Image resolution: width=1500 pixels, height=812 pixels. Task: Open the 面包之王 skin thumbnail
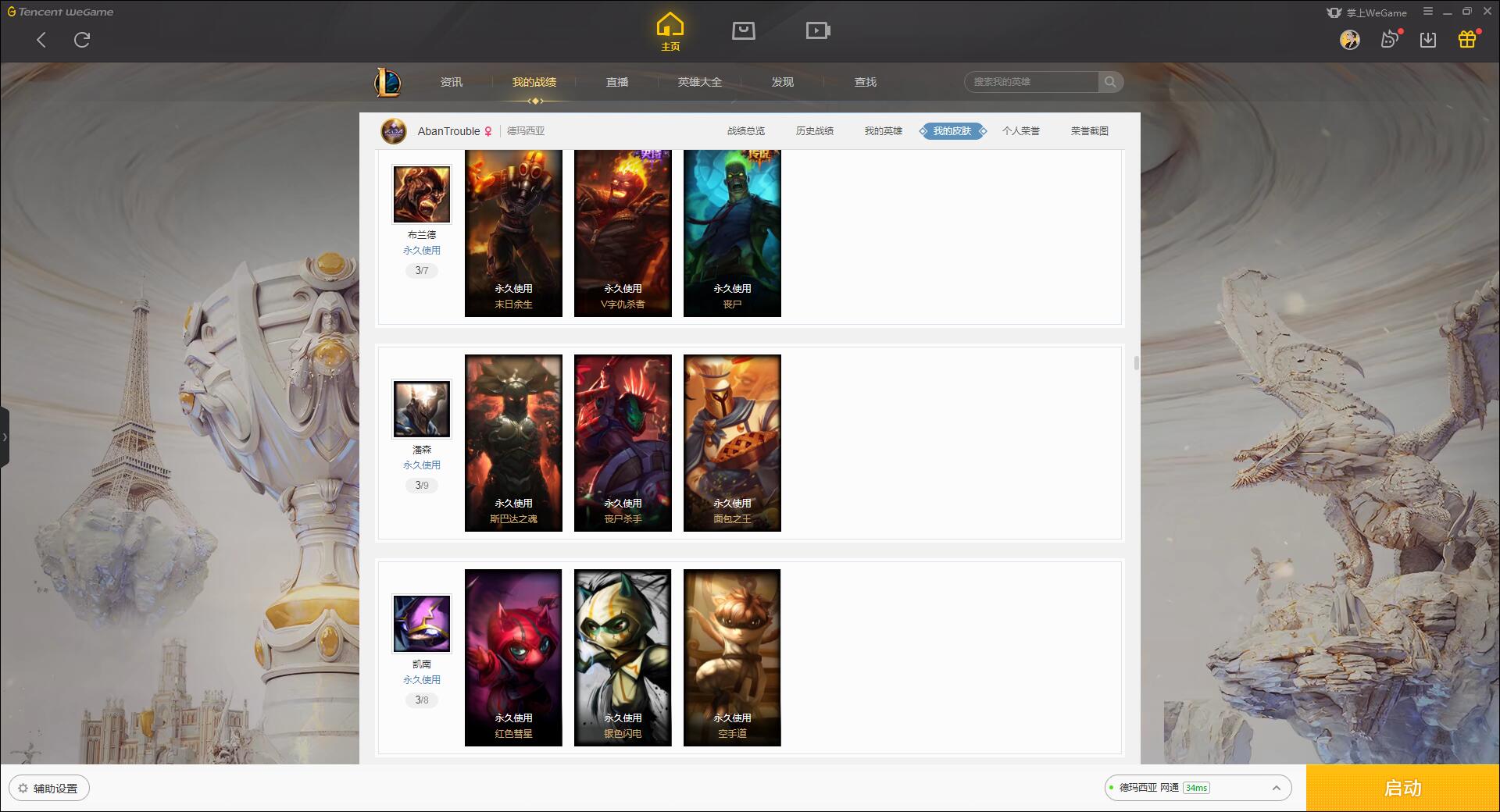732,443
